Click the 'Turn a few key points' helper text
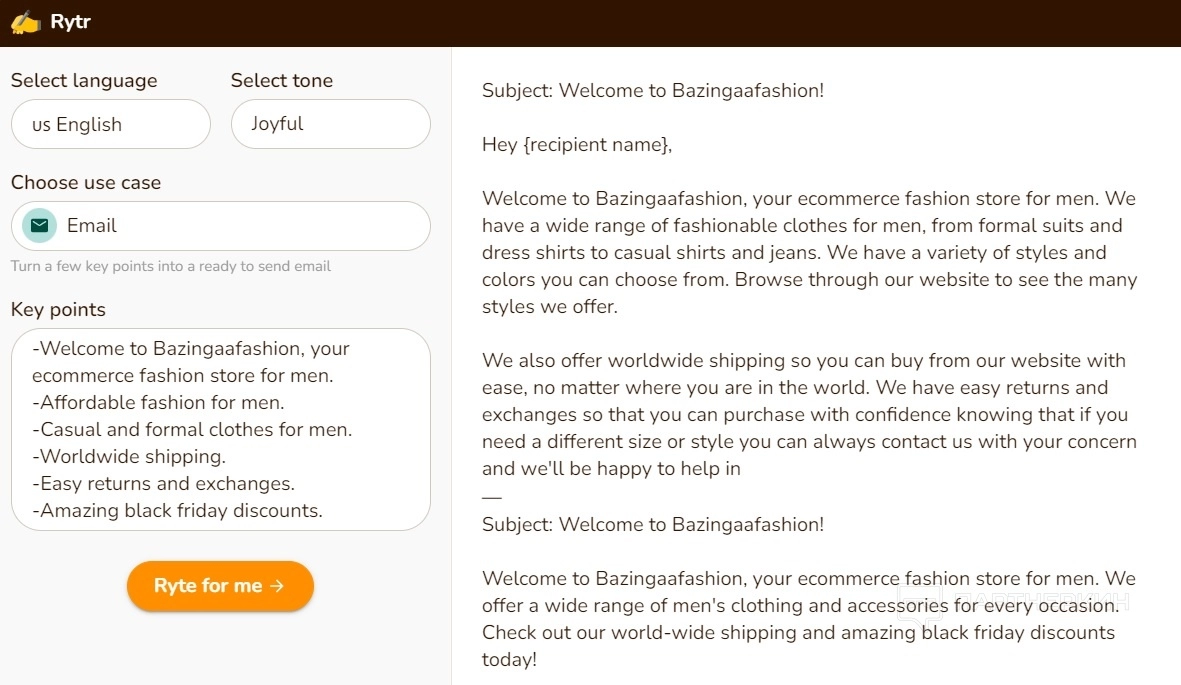The height and width of the screenshot is (685, 1181). pos(171,266)
